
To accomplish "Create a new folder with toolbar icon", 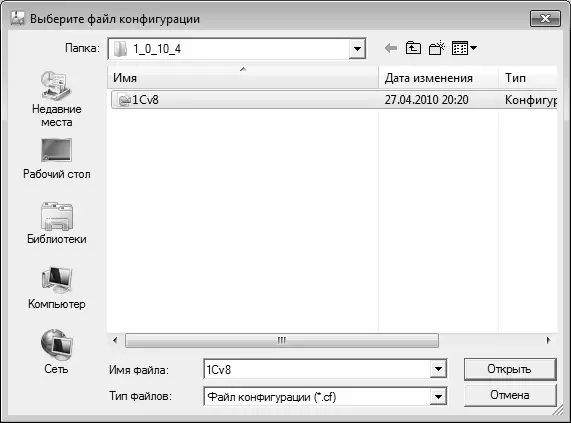I will point(437,48).
